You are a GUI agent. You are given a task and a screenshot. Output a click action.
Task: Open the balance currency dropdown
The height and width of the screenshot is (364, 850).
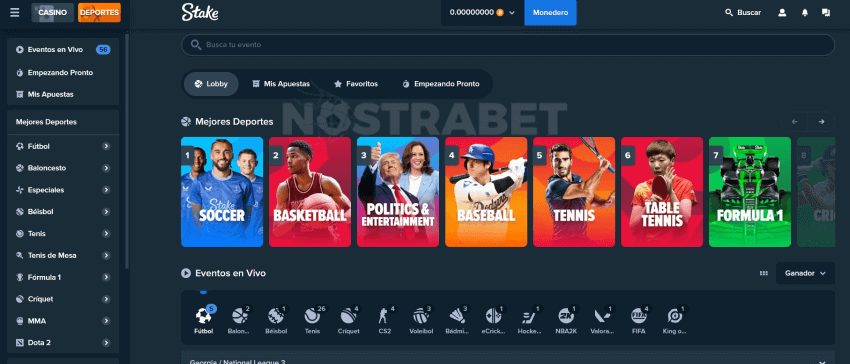[x=482, y=12]
